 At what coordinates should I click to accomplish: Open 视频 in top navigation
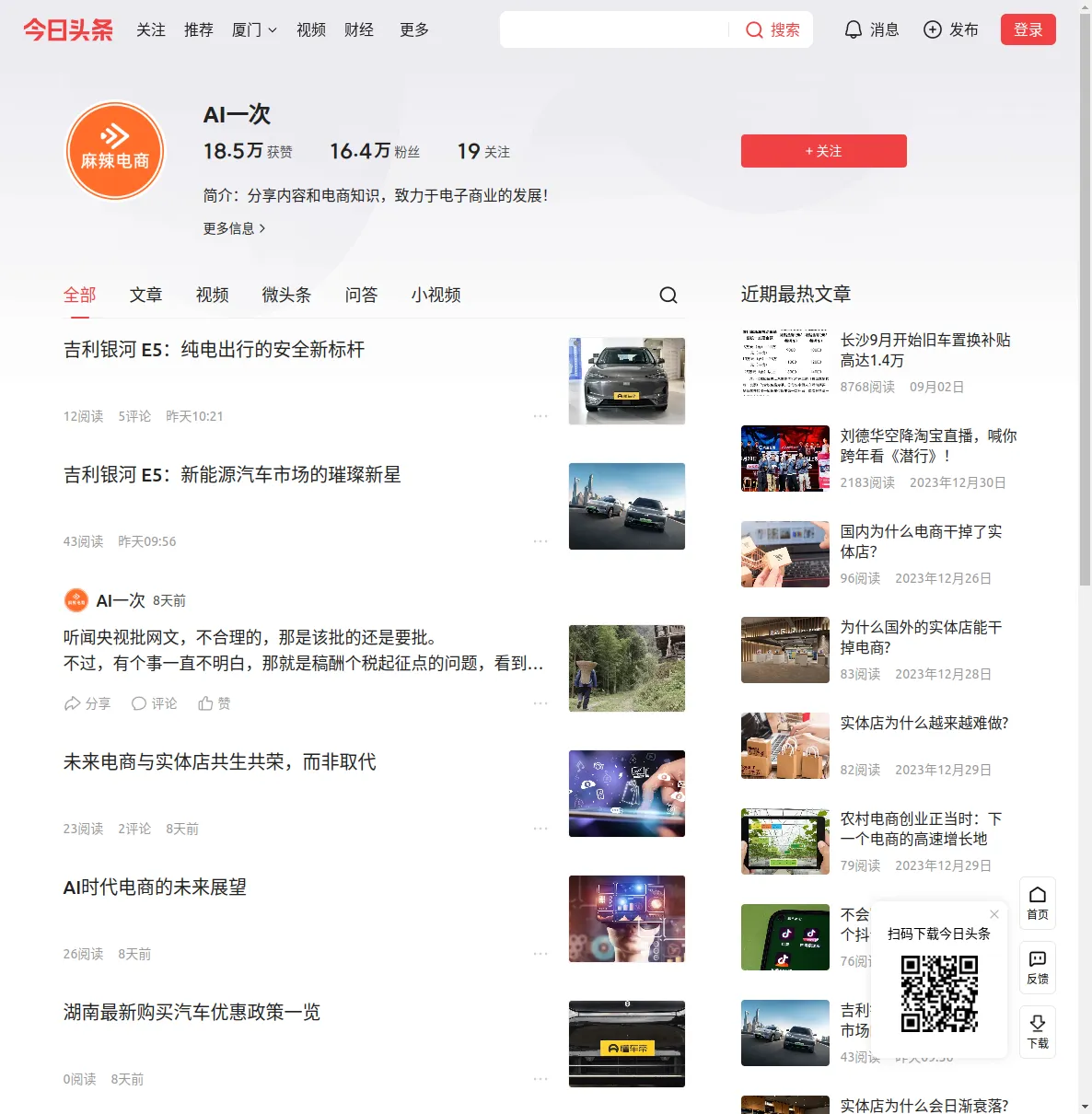tap(311, 29)
